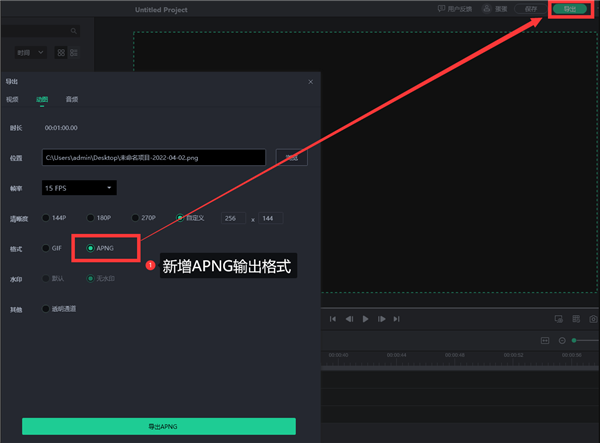The width and height of the screenshot is (600, 443).
Task: Click the zoom-out minus icon near slider
Action: click(562, 340)
